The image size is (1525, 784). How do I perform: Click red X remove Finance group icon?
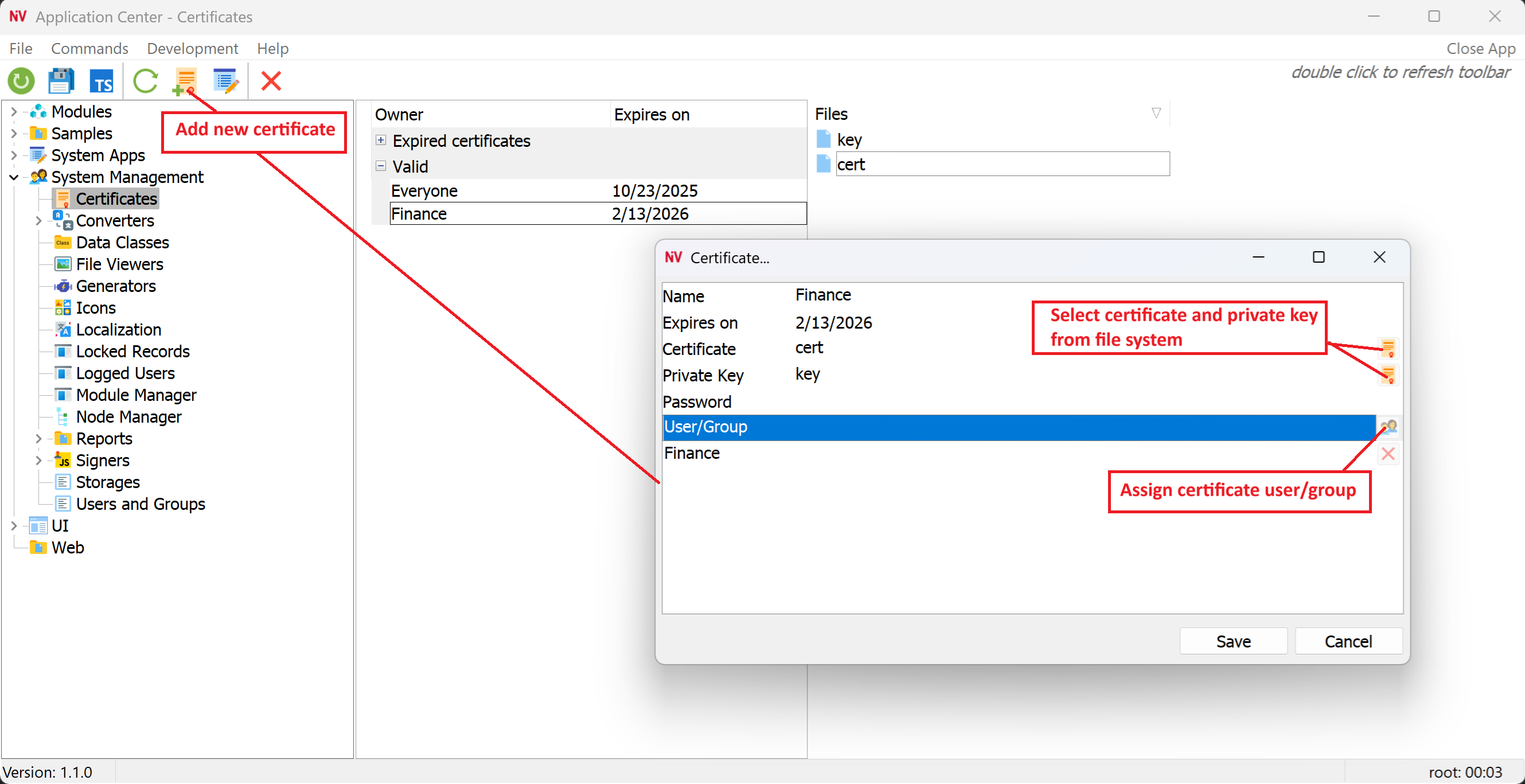pyautogui.click(x=1388, y=454)
